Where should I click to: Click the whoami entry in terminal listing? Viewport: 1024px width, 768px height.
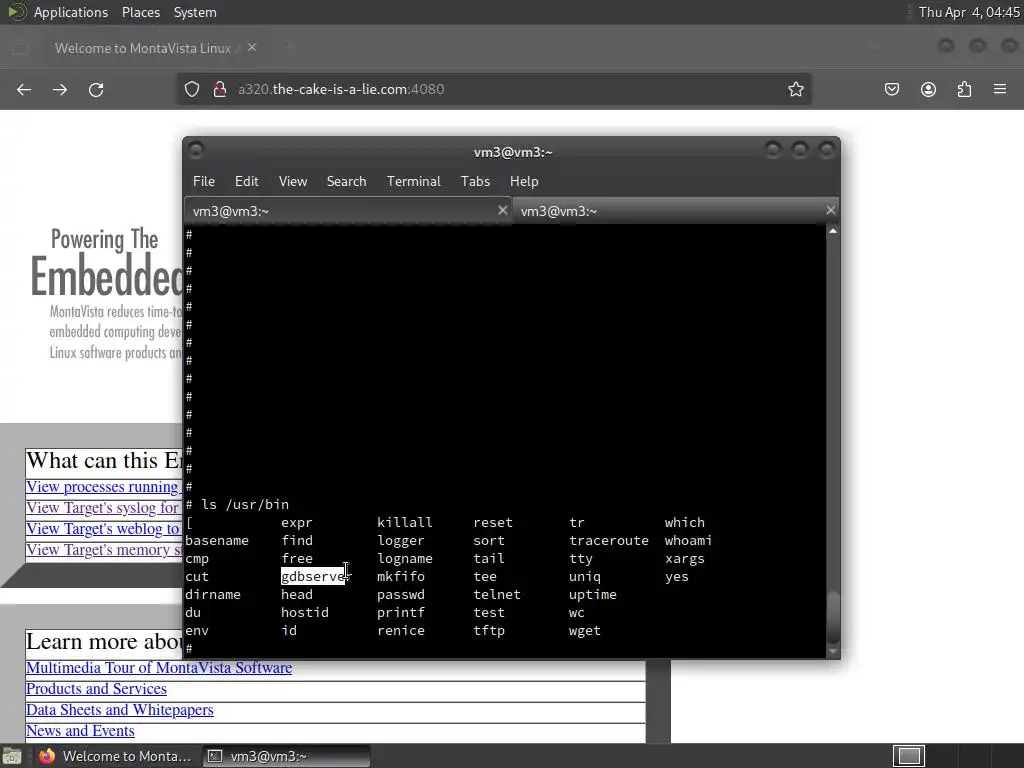point(688,541)
